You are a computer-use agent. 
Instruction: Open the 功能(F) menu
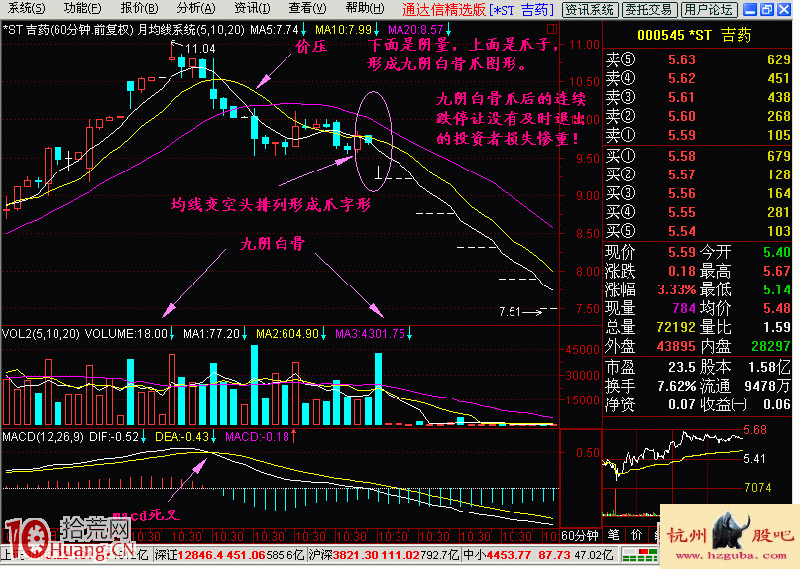click(82, 8)
